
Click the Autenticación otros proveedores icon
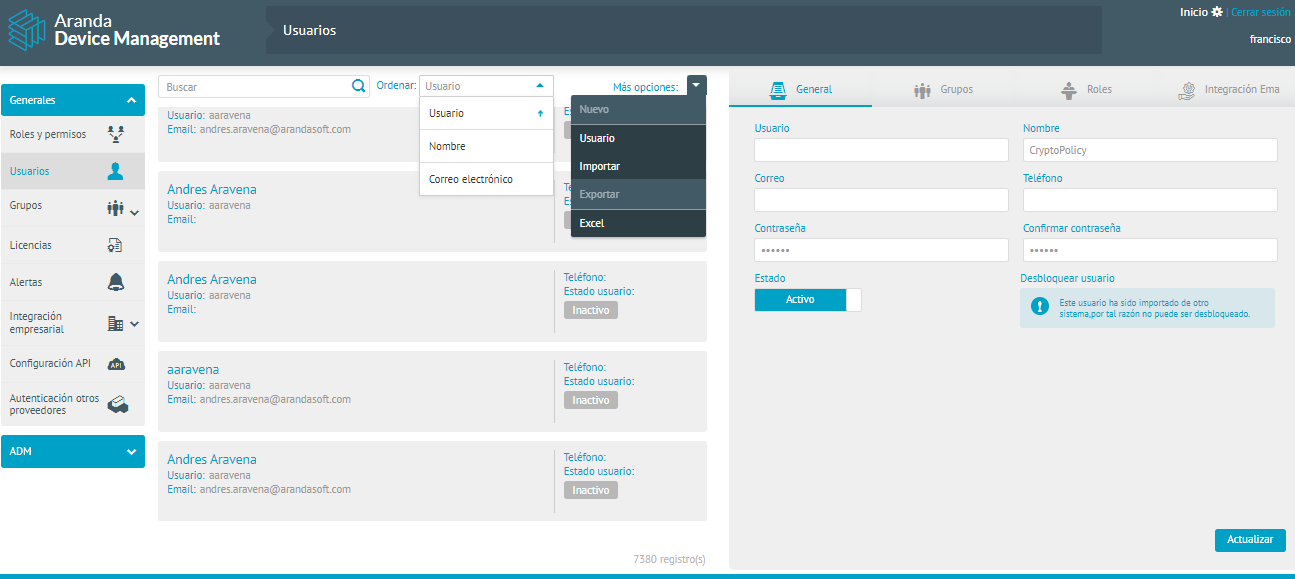coord(117,404)
